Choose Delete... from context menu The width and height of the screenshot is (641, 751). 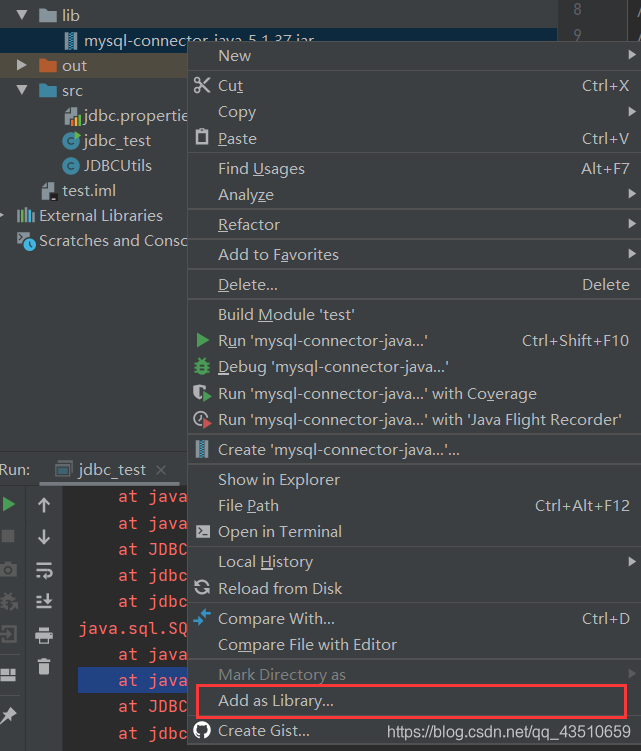coord(414,284)
